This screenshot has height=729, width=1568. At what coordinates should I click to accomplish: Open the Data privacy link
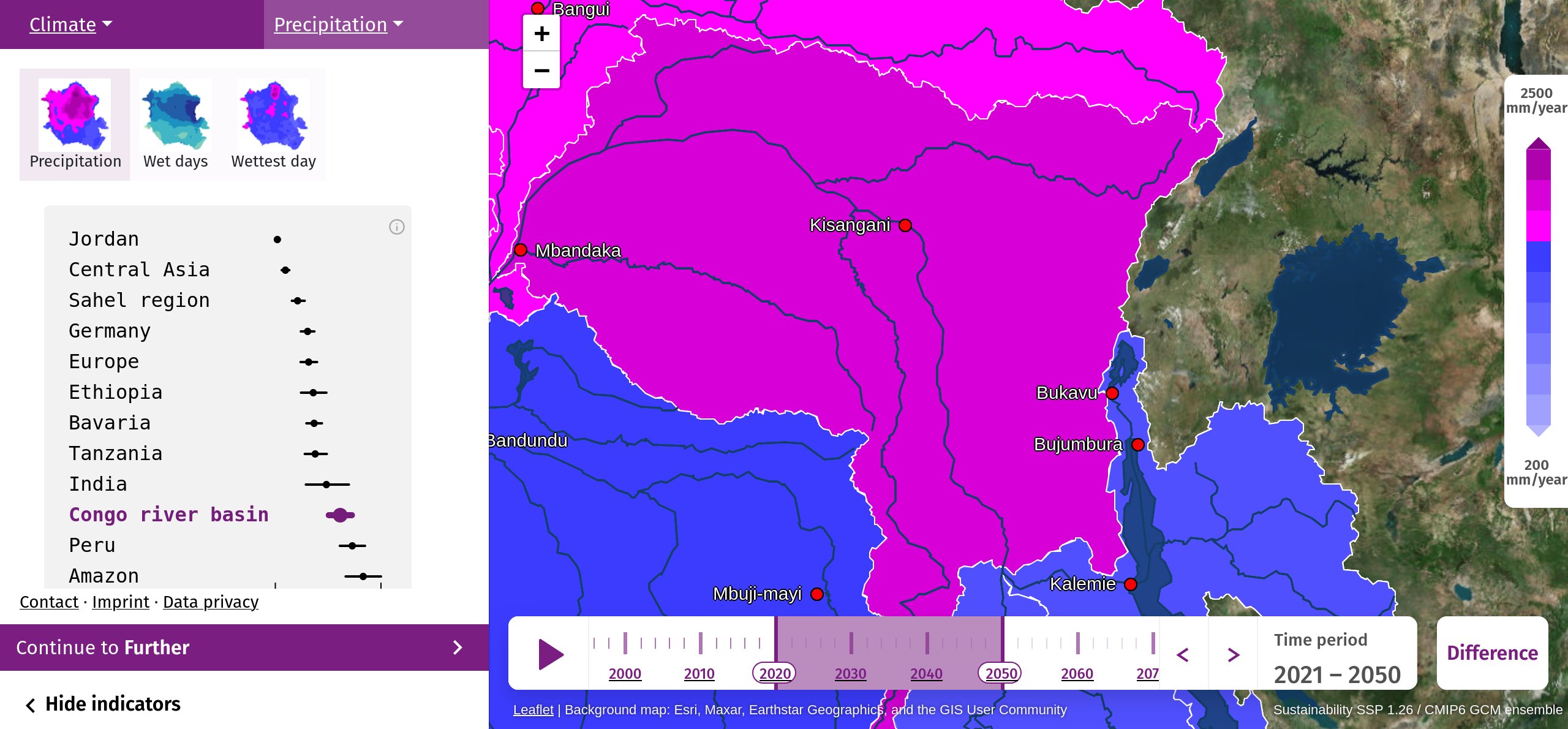[211, 602]
